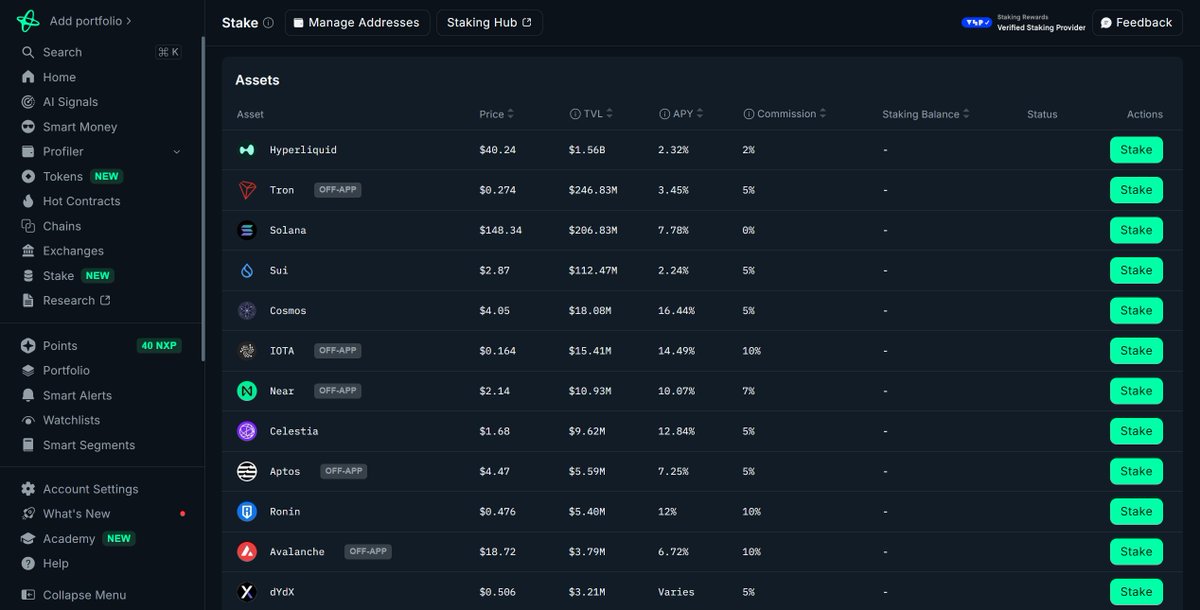This screenshot has width=1200, height=610.
Task: Sort table by TVL column arrows
Action: click(610, 114)
